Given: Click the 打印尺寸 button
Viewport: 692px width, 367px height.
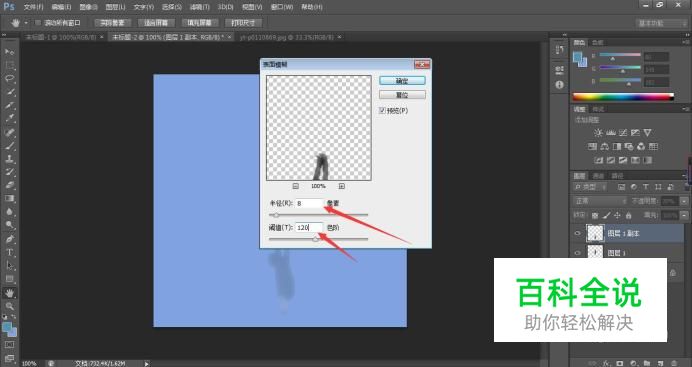Looking at the screenshot, I should click(x=243, y=22).
